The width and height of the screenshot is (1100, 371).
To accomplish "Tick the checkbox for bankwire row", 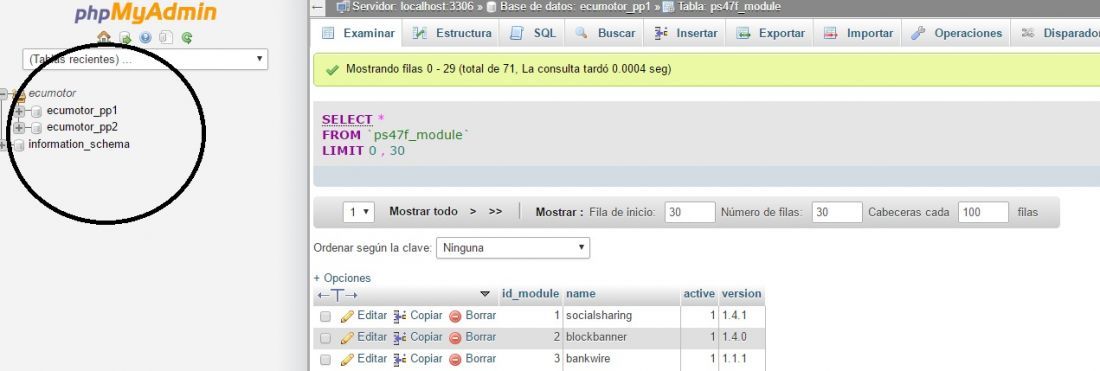I will [326, 360].
